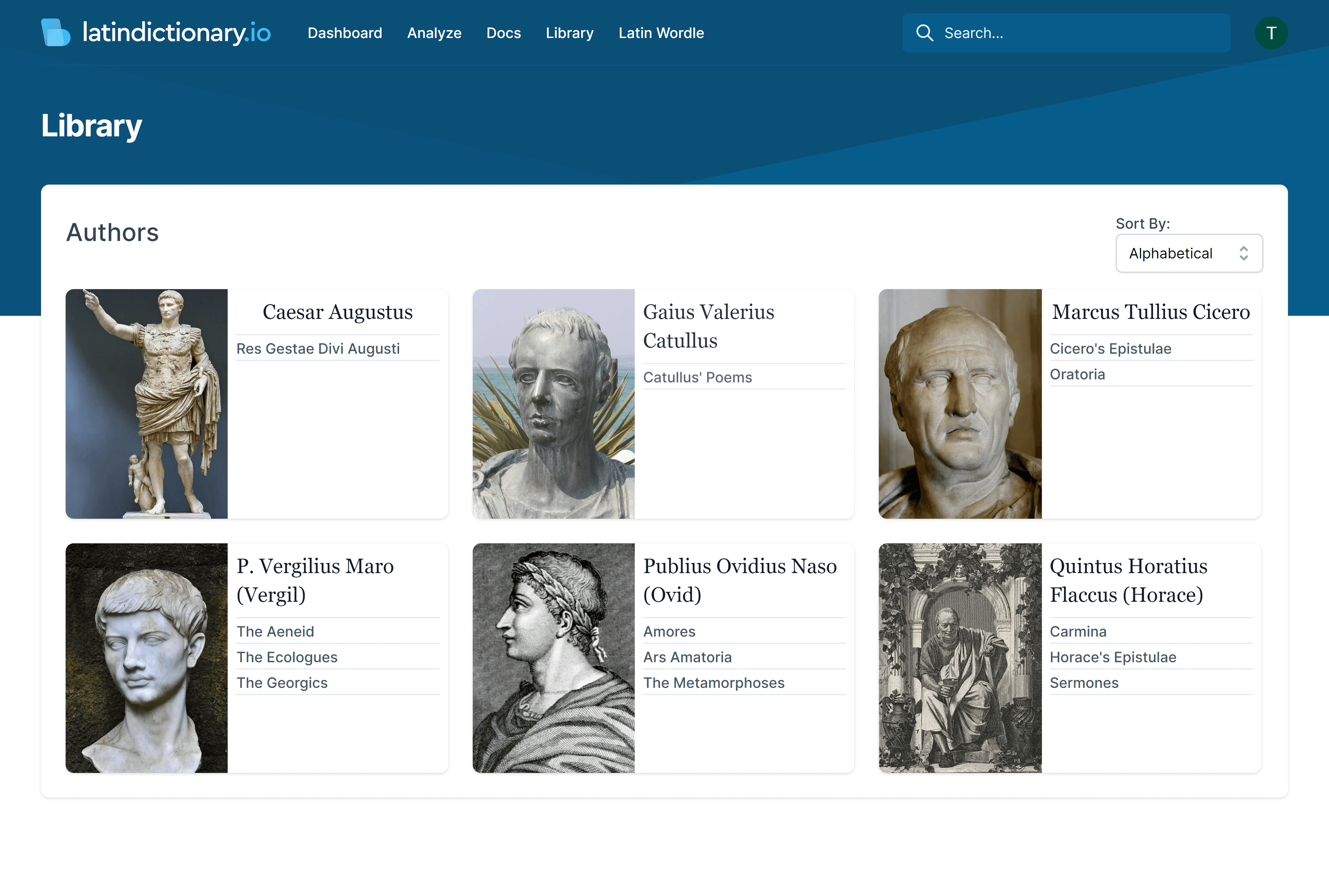Click the Sort By chevron arrows
The width and height of the screenshot is (1329, 896).
pyautogui.click(x=1243, y=253)
